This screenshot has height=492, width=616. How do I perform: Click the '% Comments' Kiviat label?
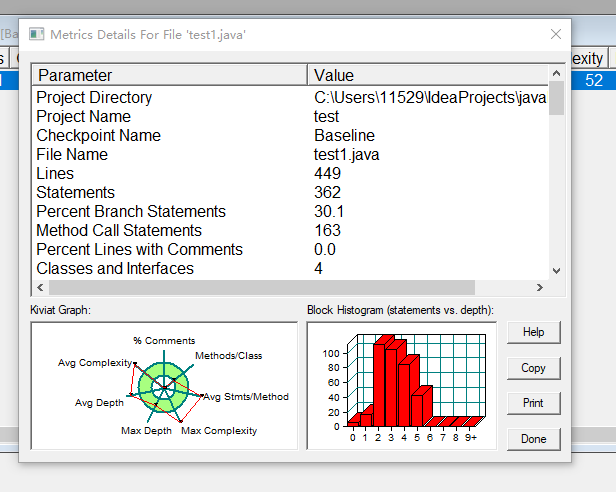coord(164,341)
